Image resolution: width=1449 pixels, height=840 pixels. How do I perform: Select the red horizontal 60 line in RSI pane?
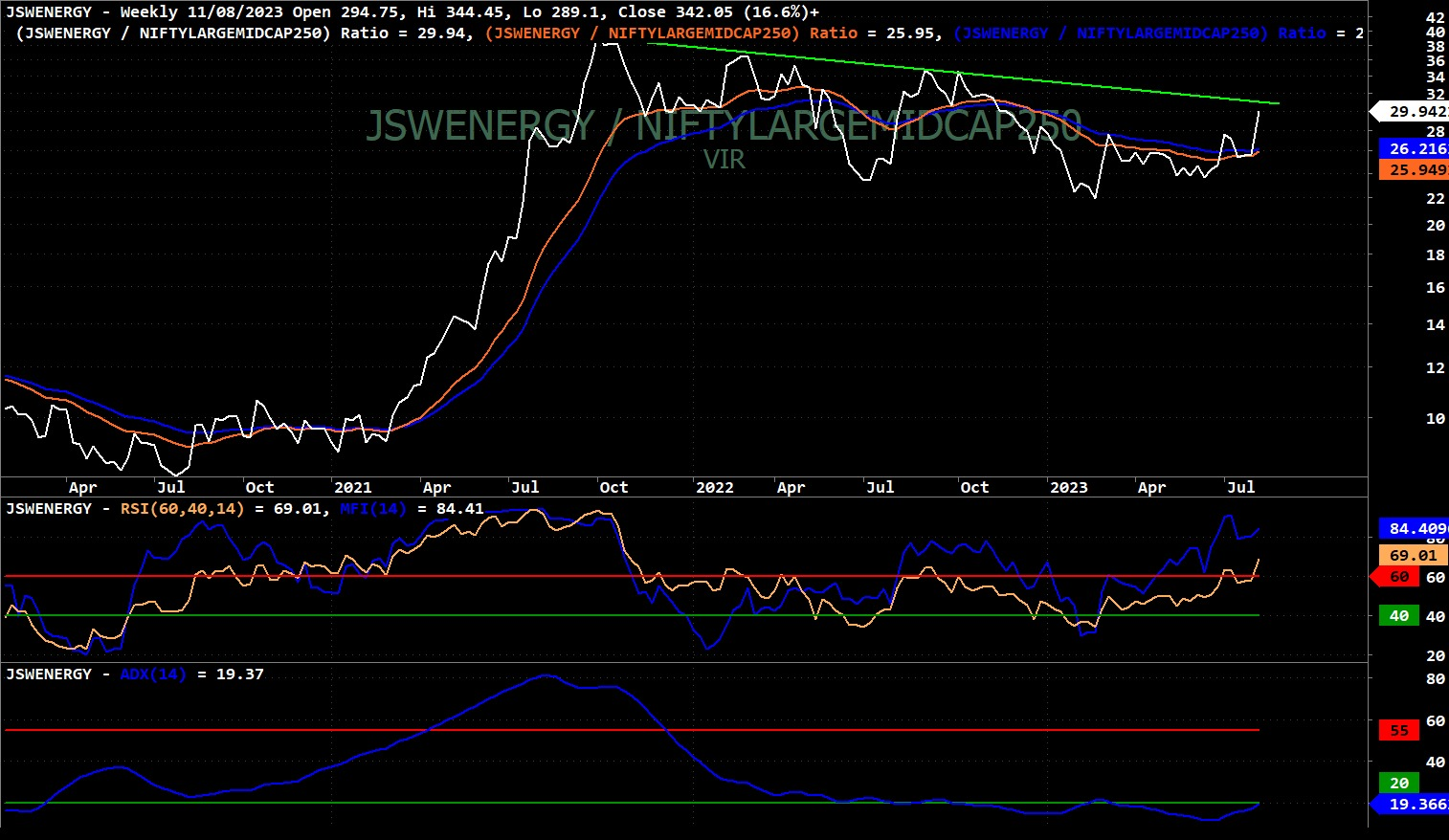(x=632, y=576)
